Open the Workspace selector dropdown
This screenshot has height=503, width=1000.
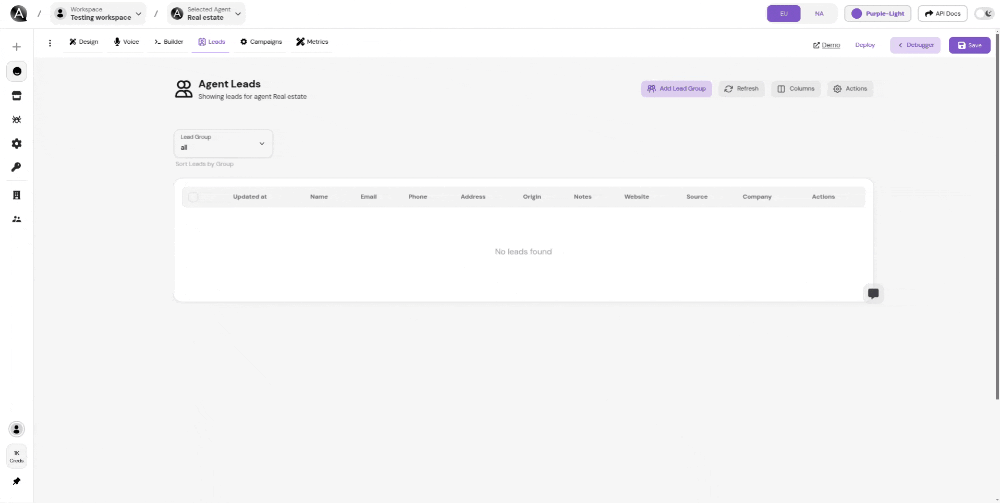(98, 13)
